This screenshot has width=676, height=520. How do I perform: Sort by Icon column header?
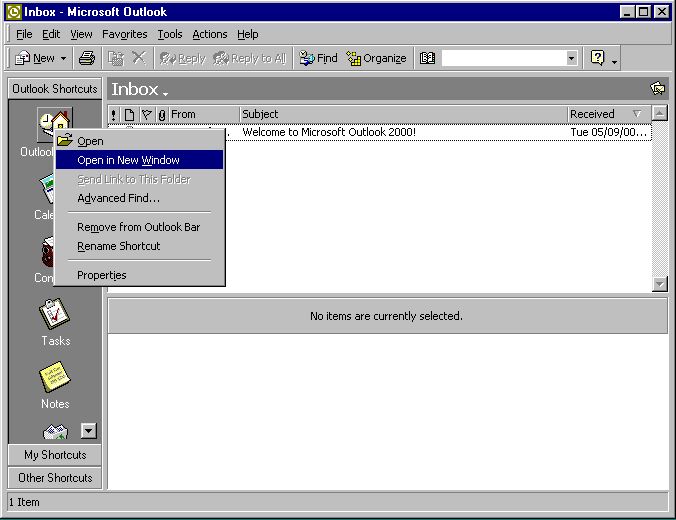(129, 115)
